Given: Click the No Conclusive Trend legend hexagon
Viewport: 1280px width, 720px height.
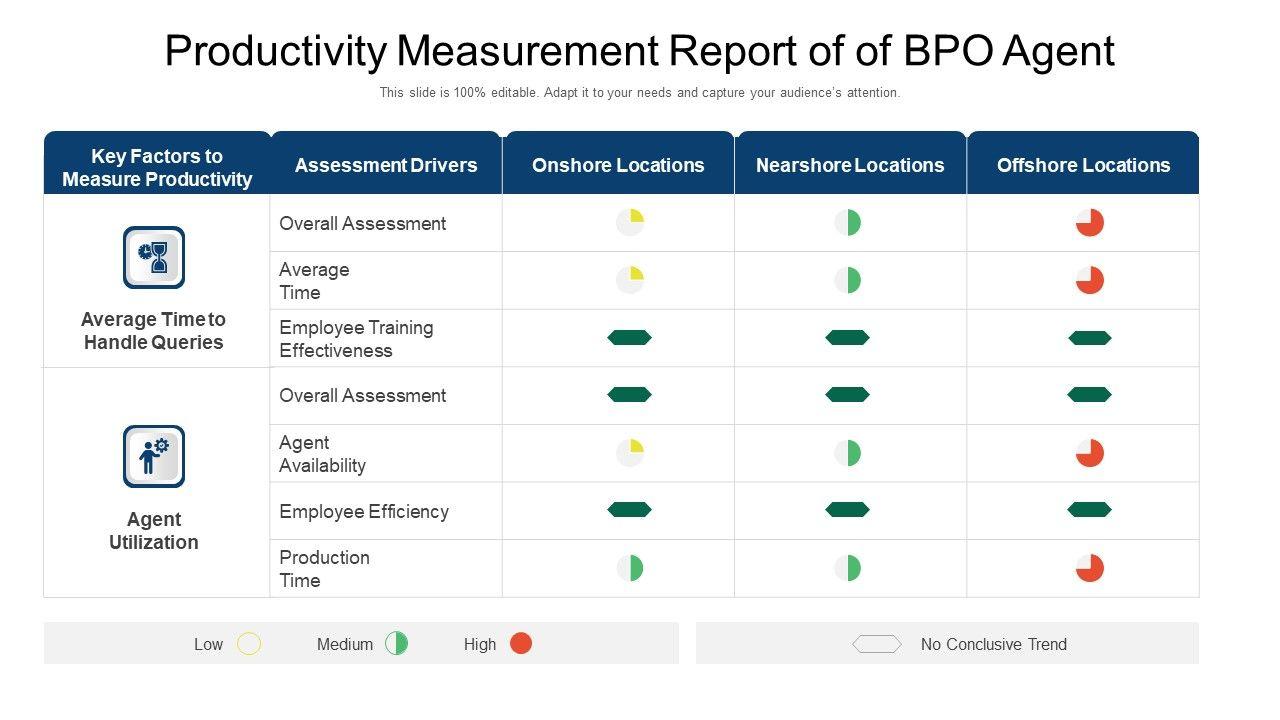Looking at the screenshot, I should coord(877,644).
